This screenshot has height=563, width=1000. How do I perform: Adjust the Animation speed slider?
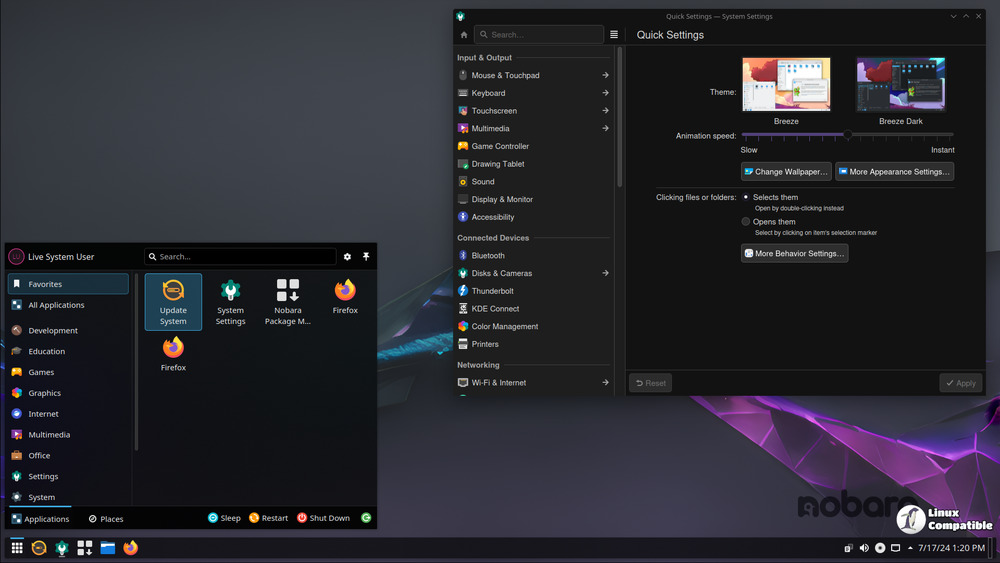pyautogui.click(x=848, y=135)
